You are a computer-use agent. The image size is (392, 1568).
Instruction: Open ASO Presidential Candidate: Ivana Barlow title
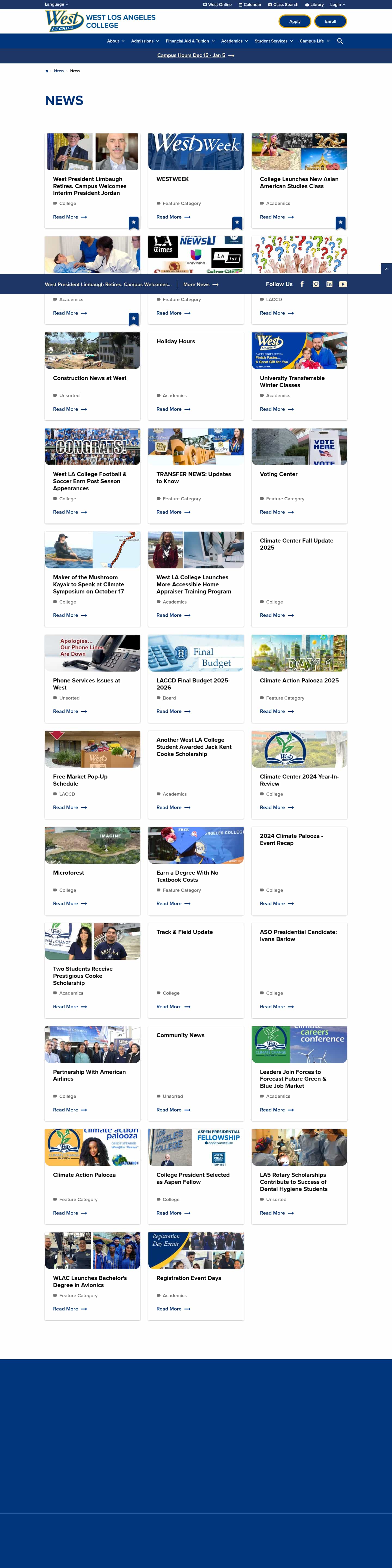[x=298, y=936]
